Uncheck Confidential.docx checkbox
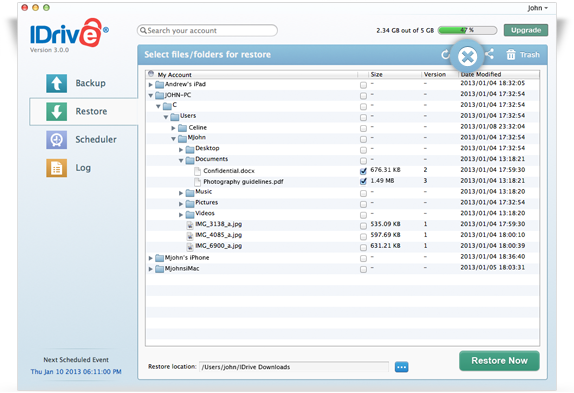This screenshot has height=393, width=574. click(x=363, y=171)
